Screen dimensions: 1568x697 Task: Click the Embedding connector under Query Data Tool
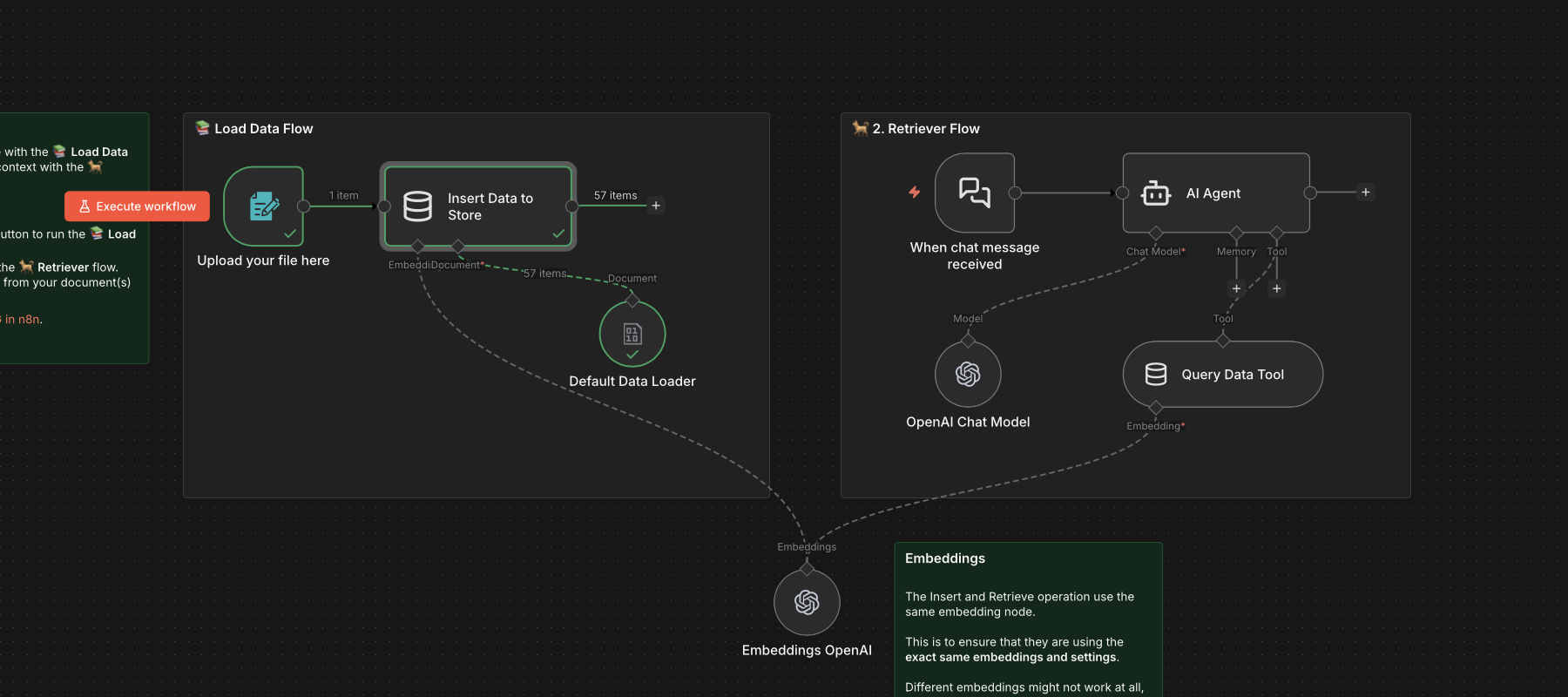(x=1156, y=408)
